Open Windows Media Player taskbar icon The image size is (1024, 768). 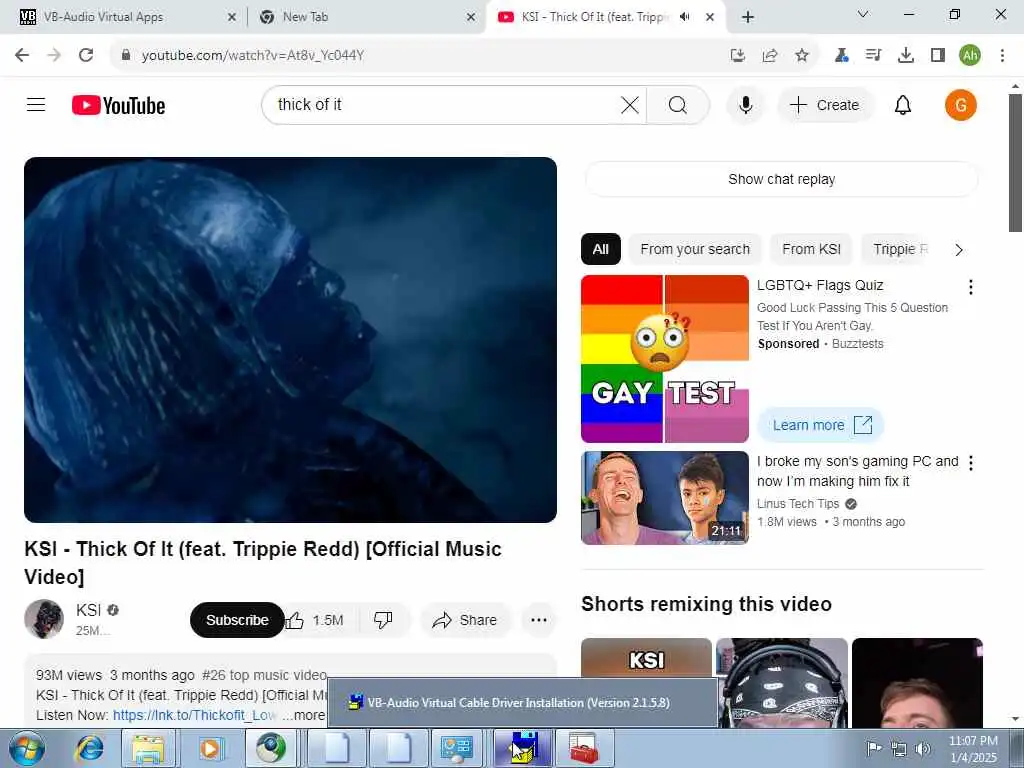pyautogui.click(x=210, y=748)
